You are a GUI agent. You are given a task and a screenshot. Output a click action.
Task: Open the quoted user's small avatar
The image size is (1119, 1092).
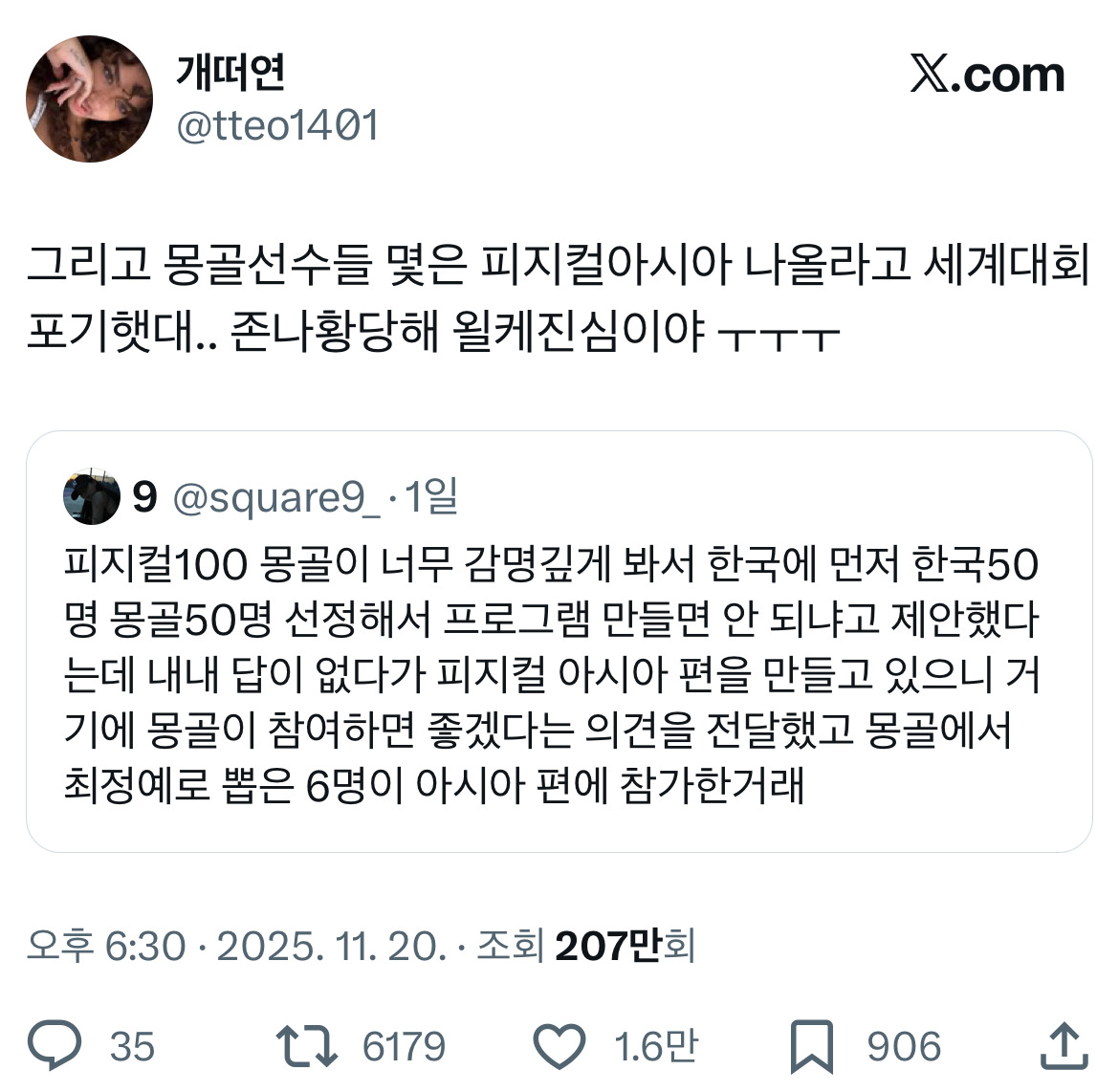tap(92, 496)
